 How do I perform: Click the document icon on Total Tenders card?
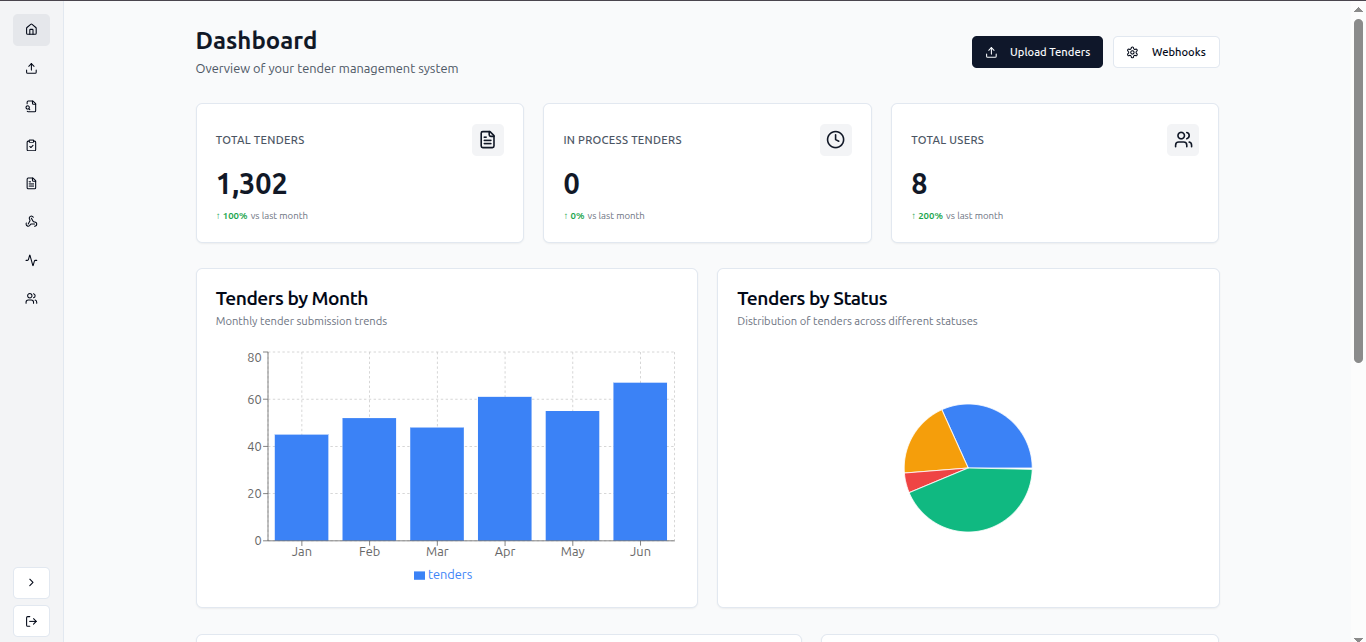[487, 140]
